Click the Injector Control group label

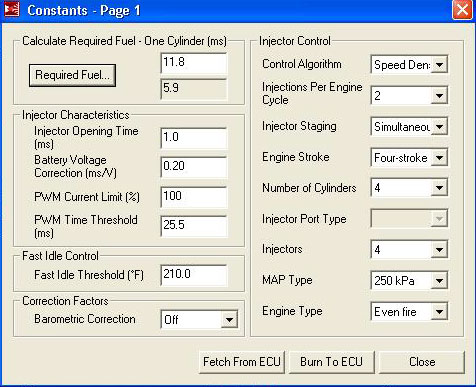click(295, 41)
